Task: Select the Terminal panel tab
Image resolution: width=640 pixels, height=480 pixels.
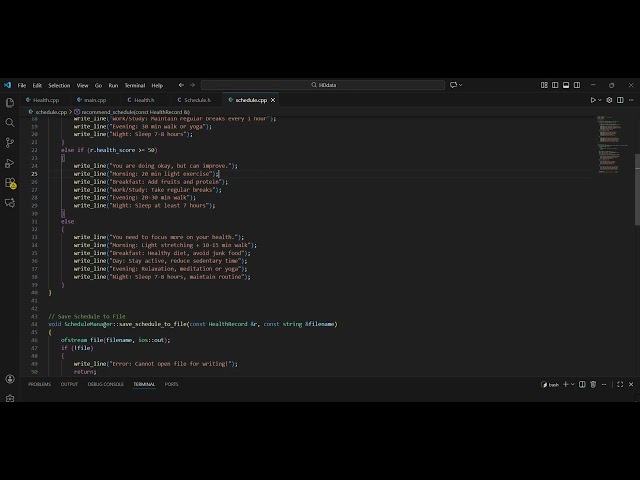Action: pos(144,384)
